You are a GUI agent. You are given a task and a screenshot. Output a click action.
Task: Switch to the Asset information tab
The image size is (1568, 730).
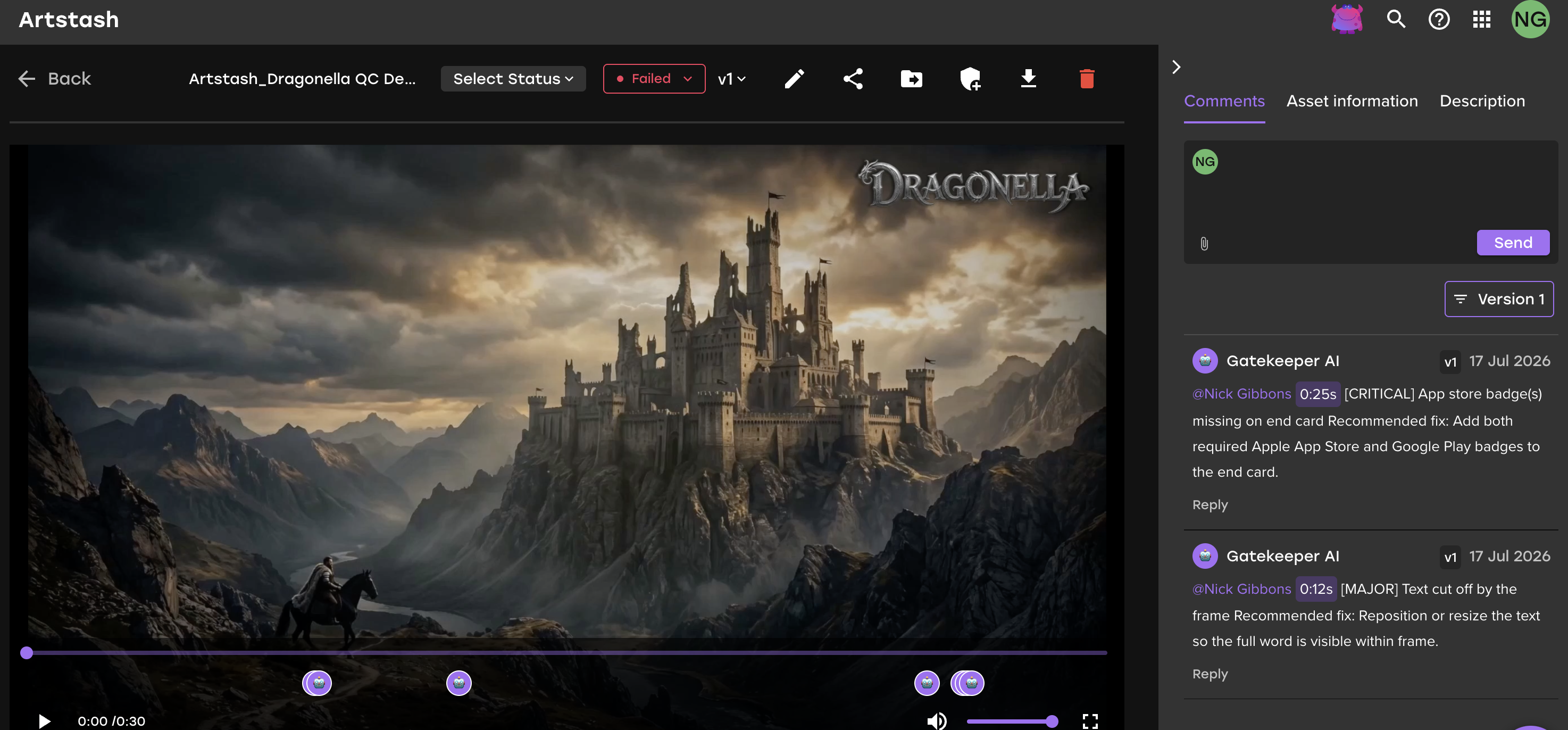(x=1352, y=101)
